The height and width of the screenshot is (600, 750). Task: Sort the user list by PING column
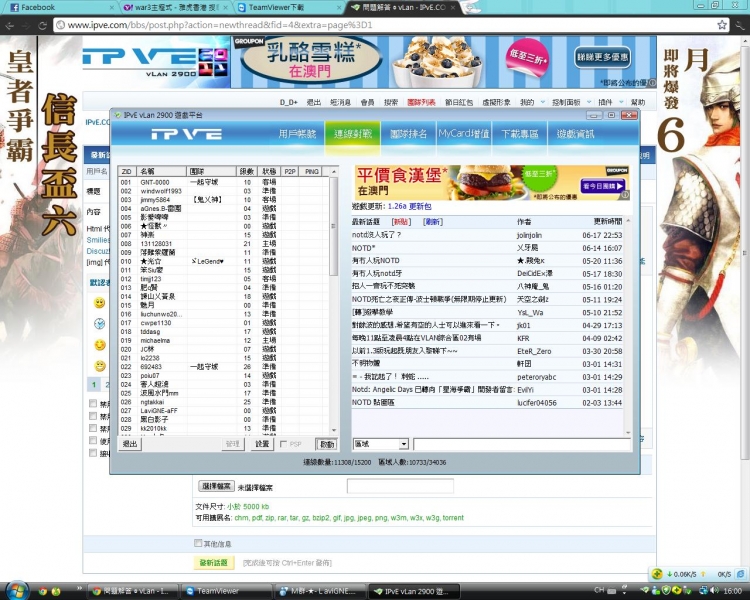[312, 171]
